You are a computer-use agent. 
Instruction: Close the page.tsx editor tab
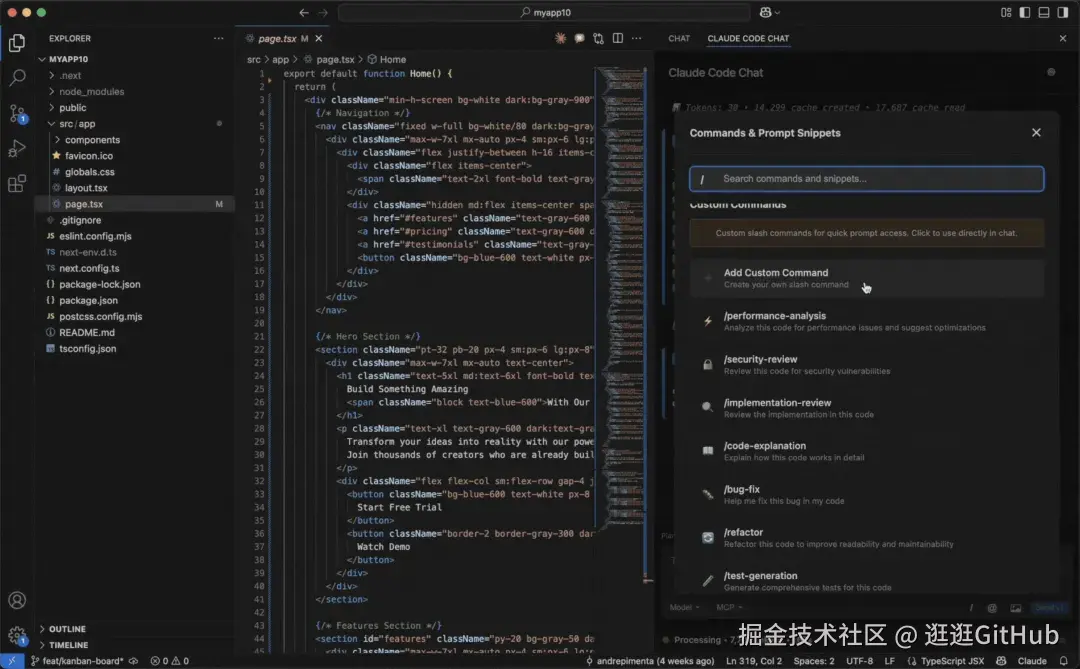click(x=319, y=39)
